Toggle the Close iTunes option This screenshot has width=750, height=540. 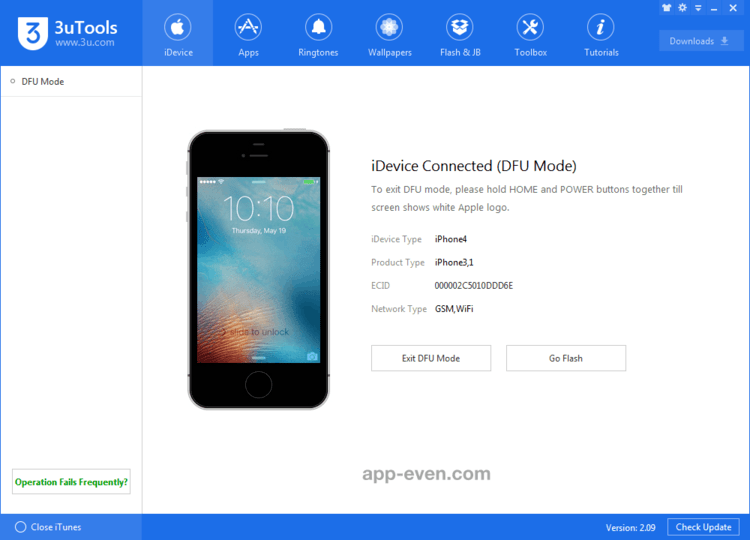point(48,527)
